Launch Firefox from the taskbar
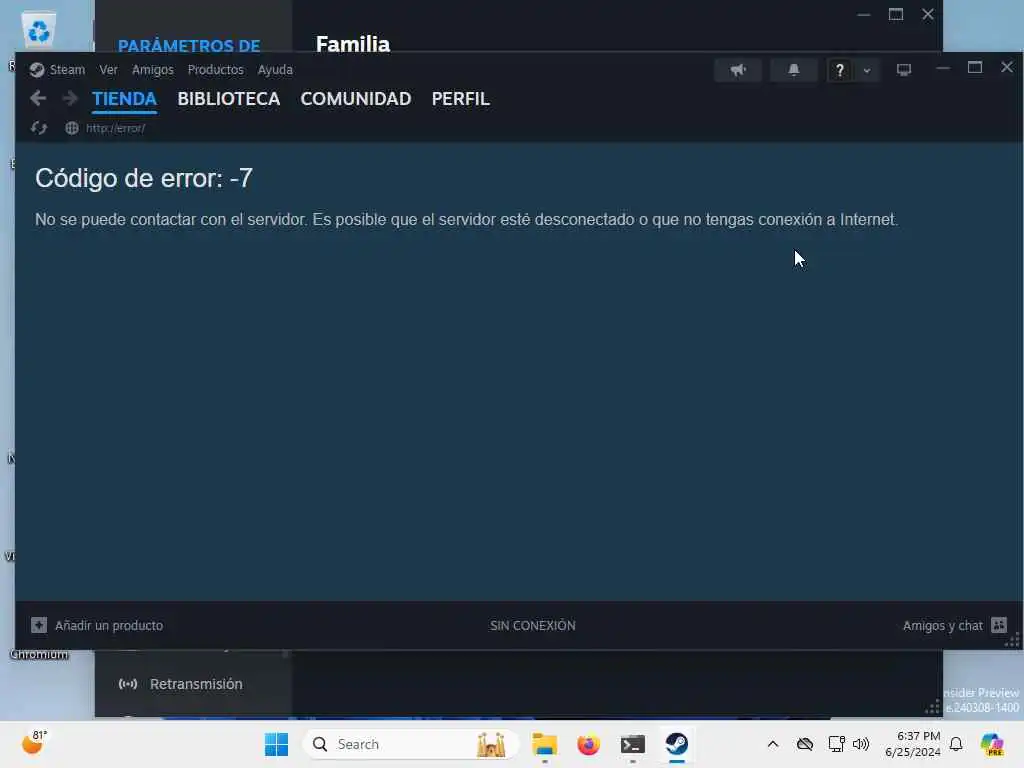This screenshot has height=768, width=1024. 588,744
